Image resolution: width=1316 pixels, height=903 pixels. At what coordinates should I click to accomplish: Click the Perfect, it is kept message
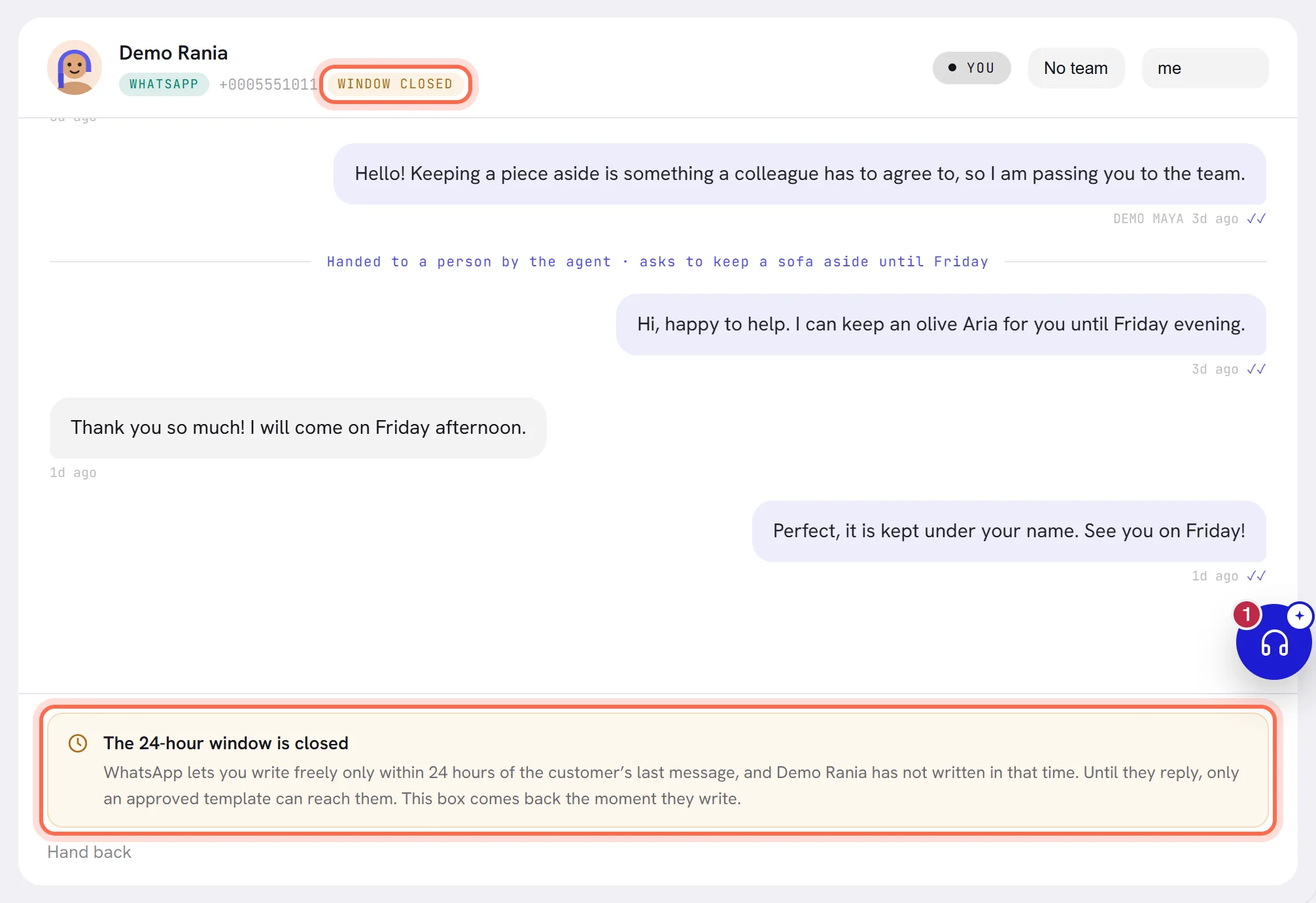tap(1009, 531)
